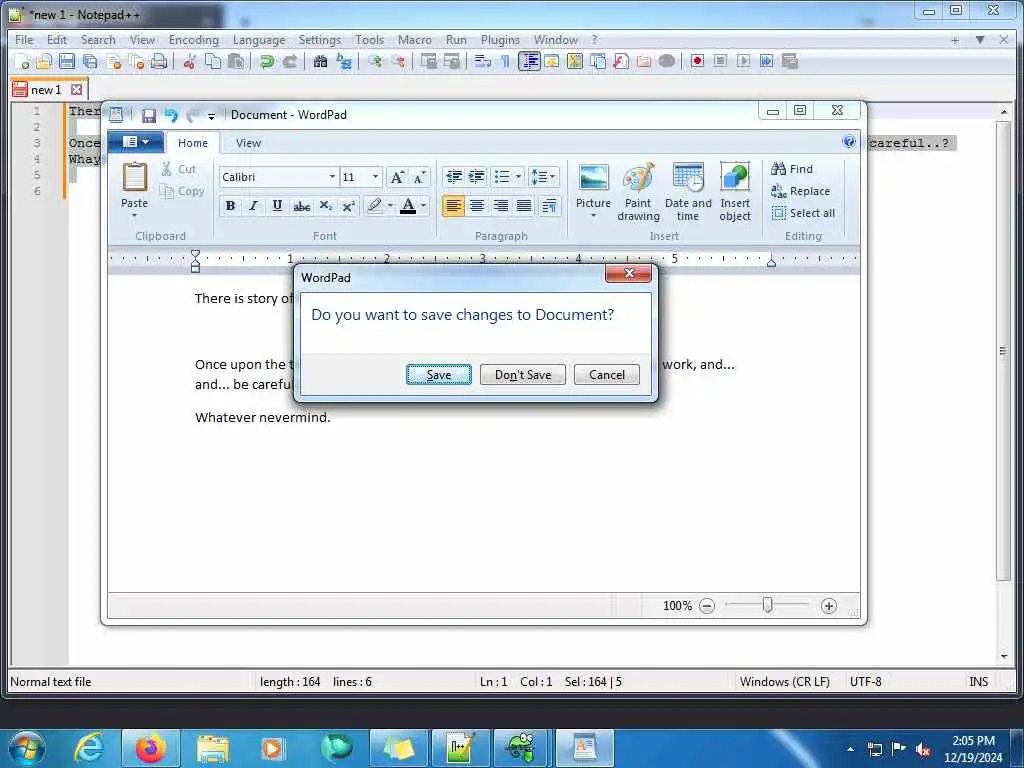The image size is (1024, 768).
Task: Apply the font color A button
Action: click(x=408, y=206)
